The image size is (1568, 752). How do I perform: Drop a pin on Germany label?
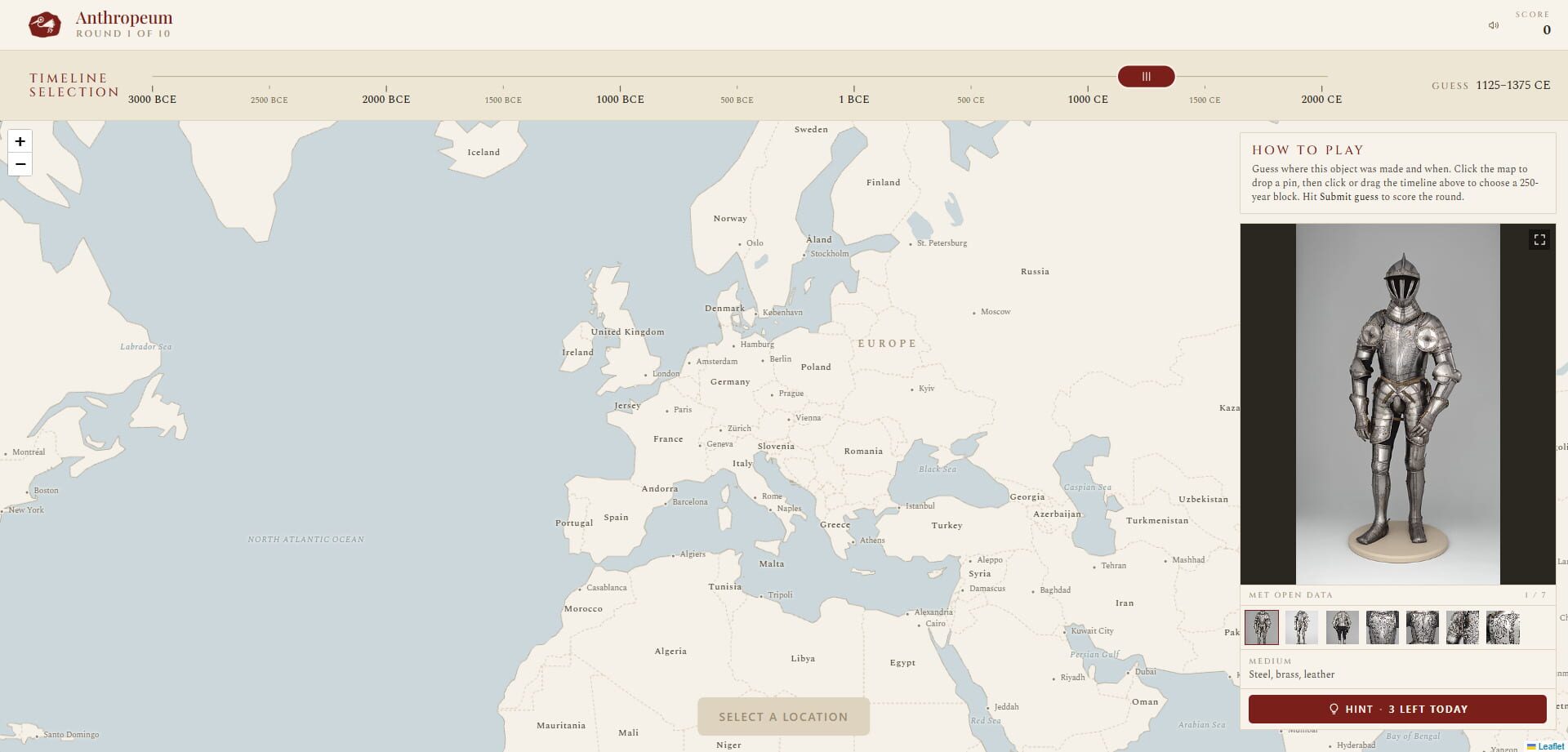click(729, 381)
